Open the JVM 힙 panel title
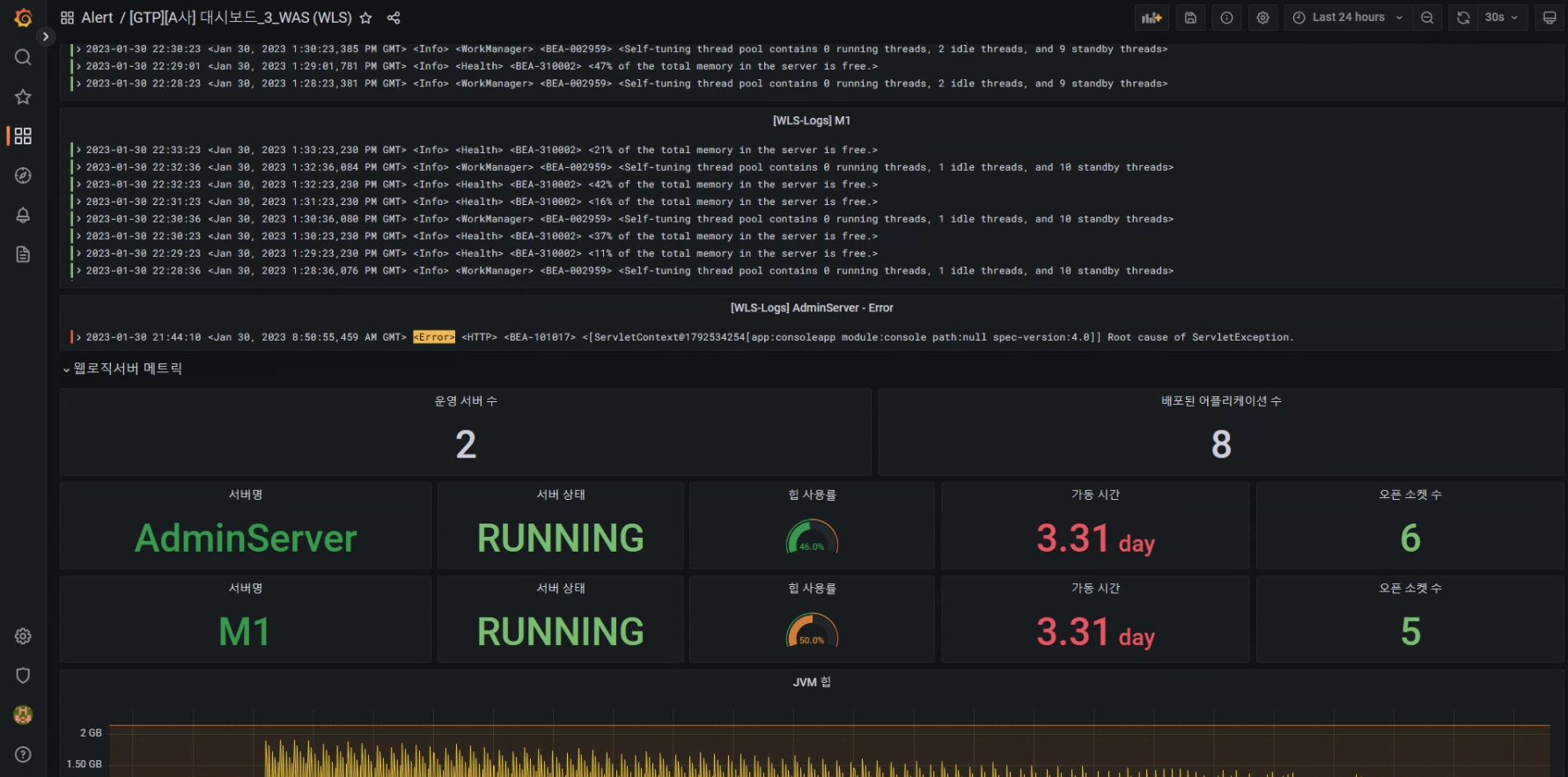Viewport: 1568px width, 777px height. click(x=812, y=682)
